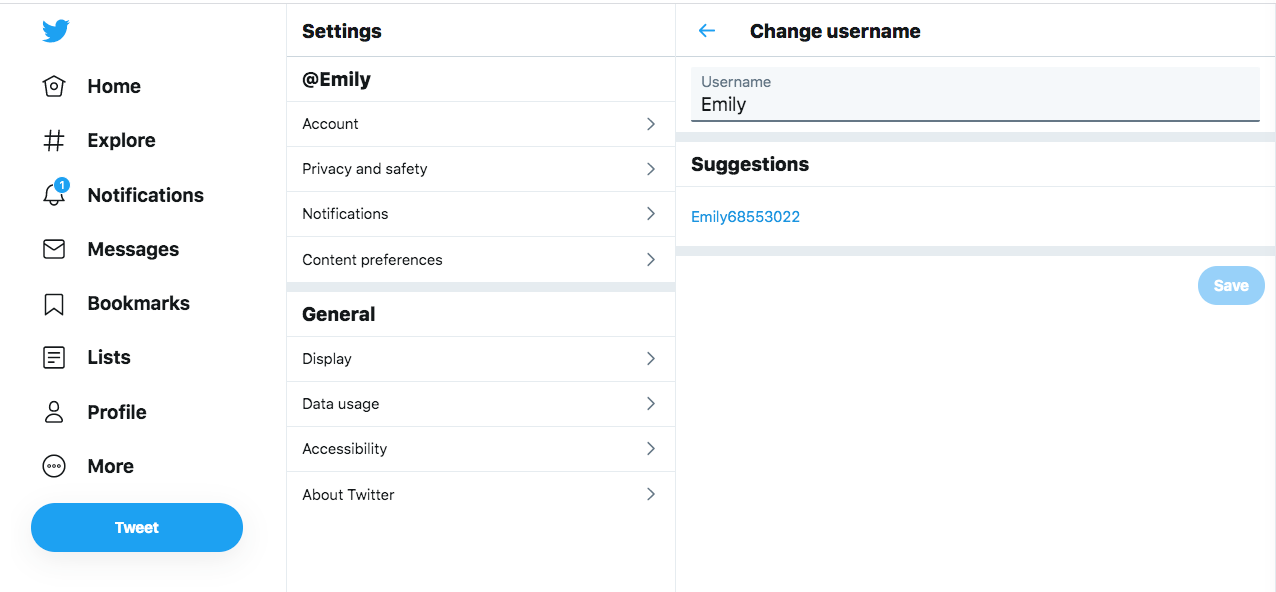Expand the Privacy and safety chevron
1276x592 pixels.
(651, 169)
